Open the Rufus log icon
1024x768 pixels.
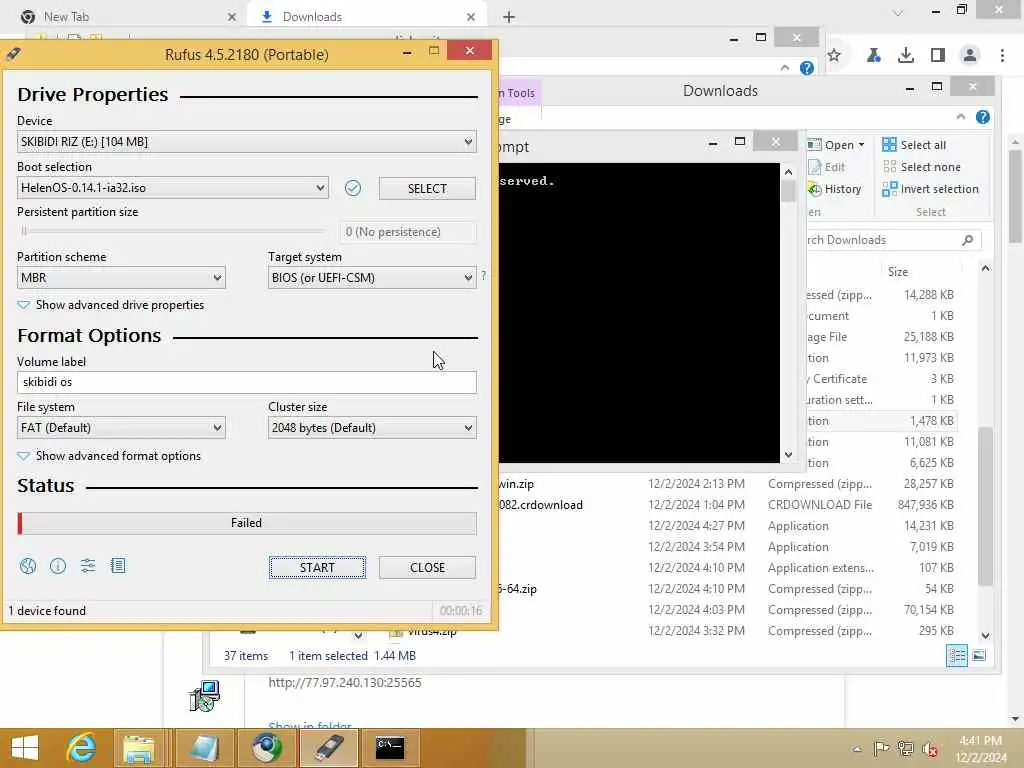(x=118, y=566)
